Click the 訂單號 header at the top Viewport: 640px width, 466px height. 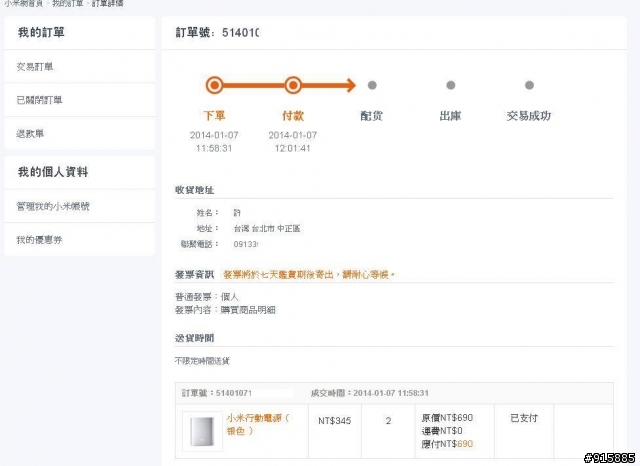[217, 32]
